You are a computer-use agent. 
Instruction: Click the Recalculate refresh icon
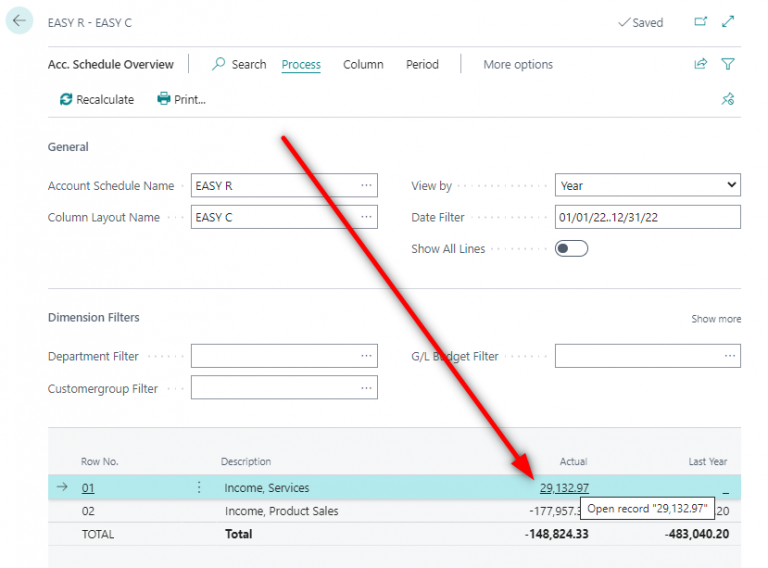pyautogui.click(x=66, y=99)
